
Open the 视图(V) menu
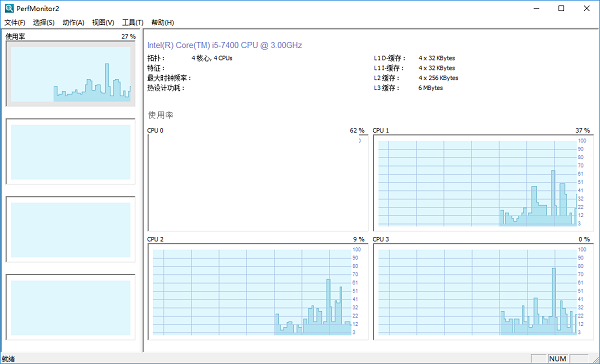[103, 23]
